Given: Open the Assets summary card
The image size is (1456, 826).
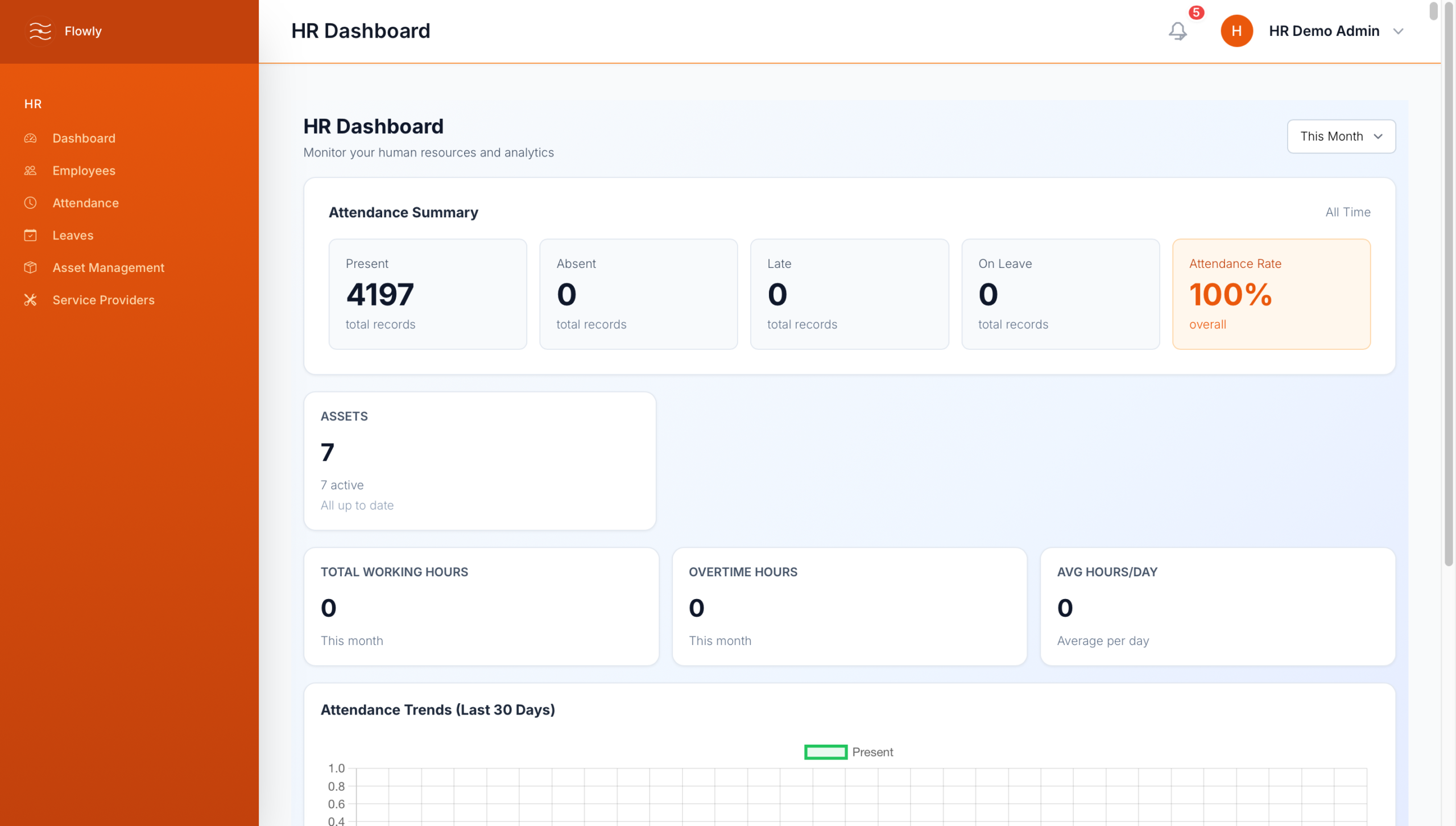Looking at the screenshot, I should tap(479, 461).
